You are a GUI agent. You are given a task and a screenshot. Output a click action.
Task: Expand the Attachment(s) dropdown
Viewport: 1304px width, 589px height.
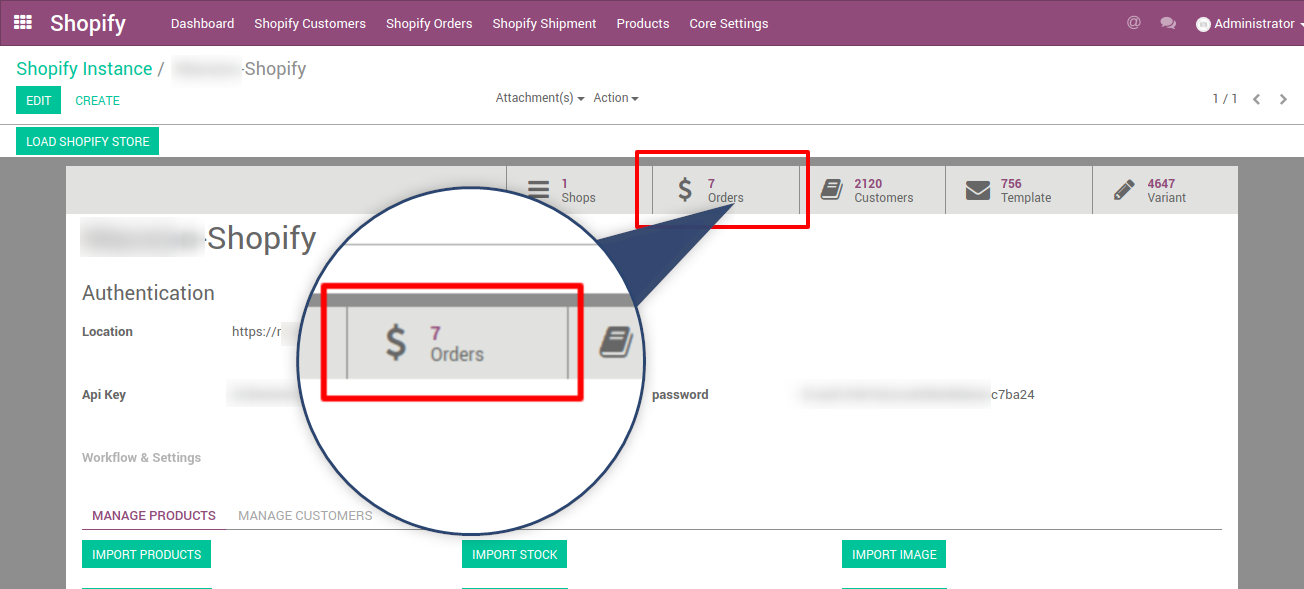(540, 98)
